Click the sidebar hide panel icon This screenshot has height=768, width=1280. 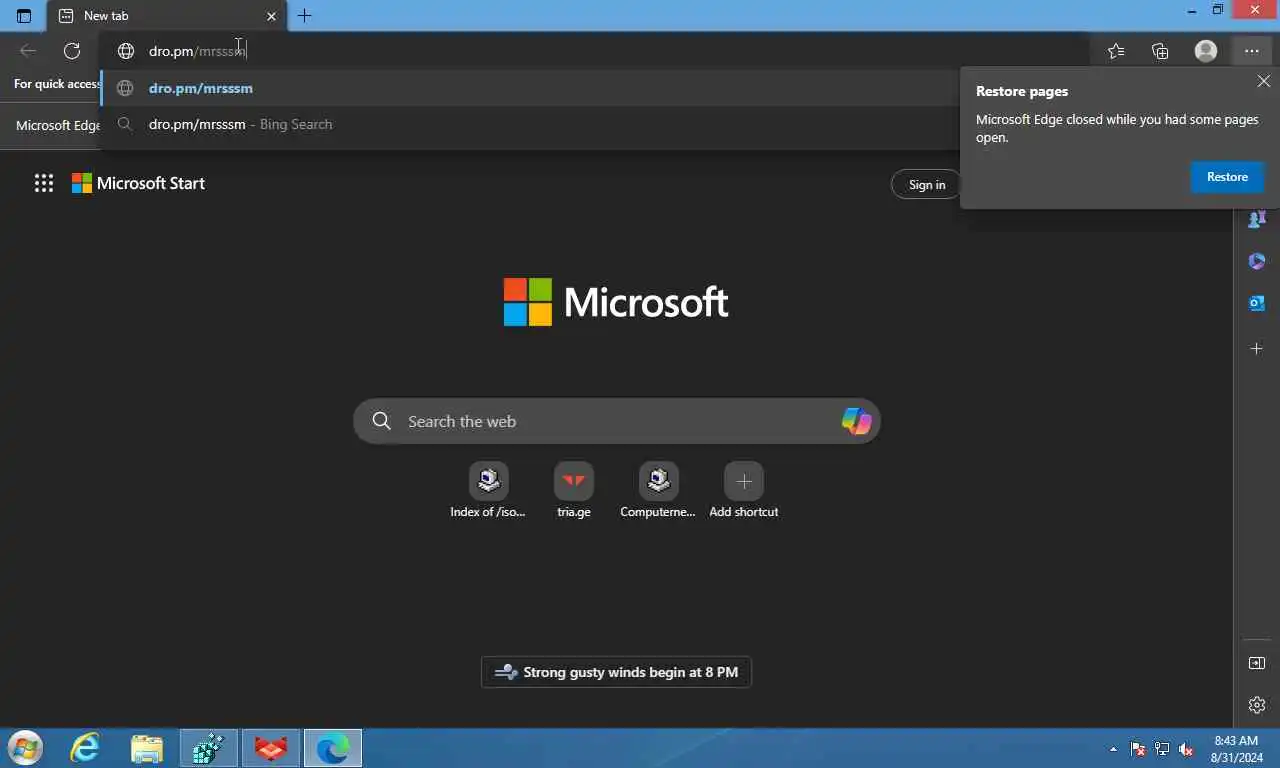(1257, 663)
